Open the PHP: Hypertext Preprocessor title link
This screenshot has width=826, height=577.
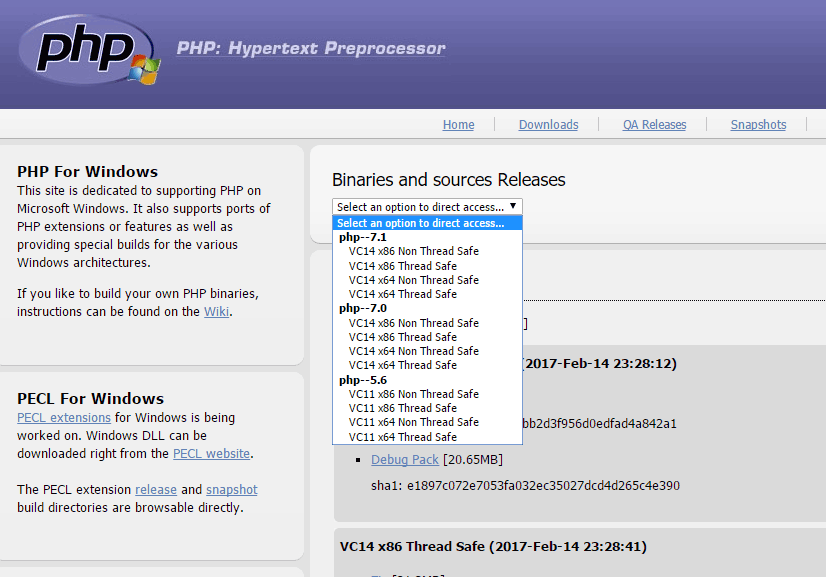(311, 48)
